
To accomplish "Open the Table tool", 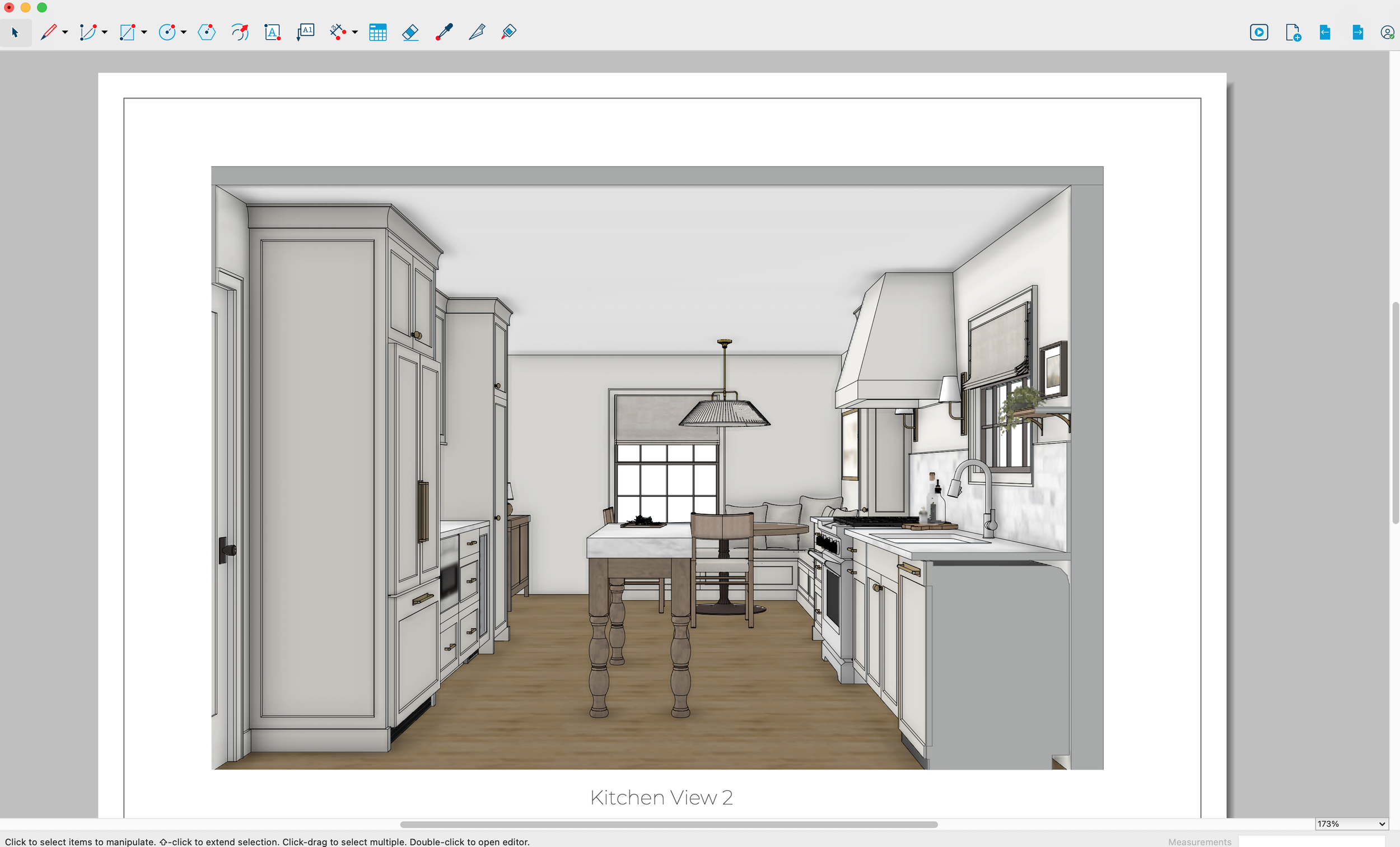I will [x=378, y=32].
